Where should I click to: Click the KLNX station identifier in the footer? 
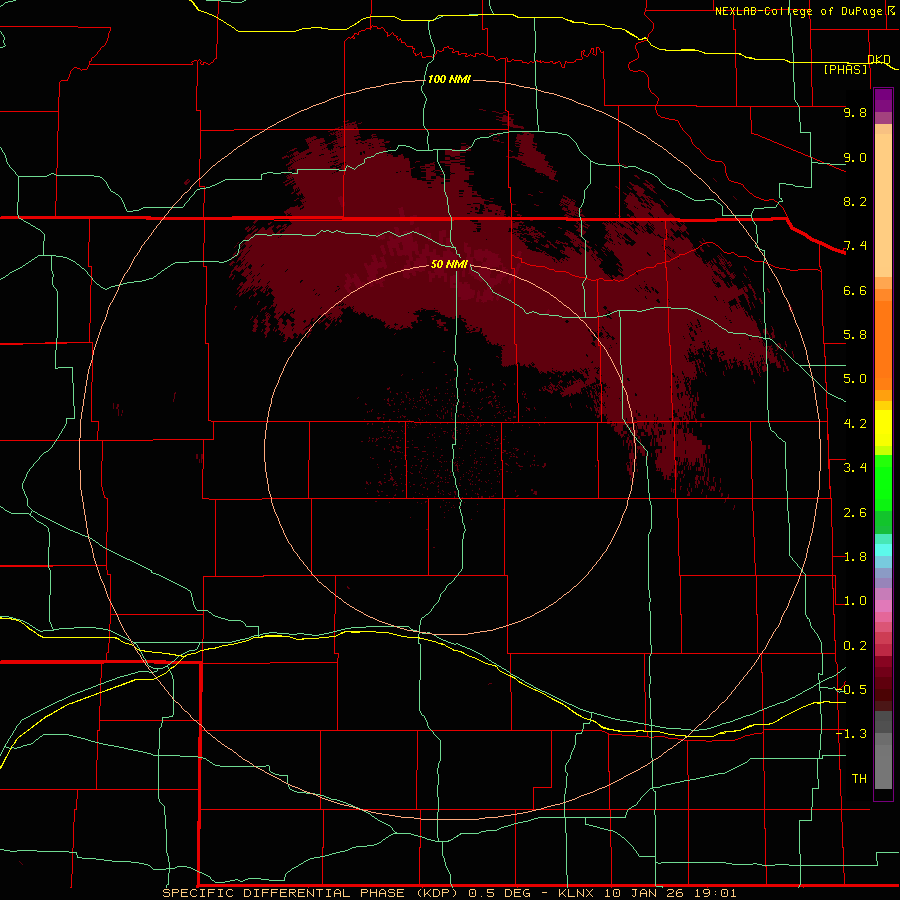point(576,893)
